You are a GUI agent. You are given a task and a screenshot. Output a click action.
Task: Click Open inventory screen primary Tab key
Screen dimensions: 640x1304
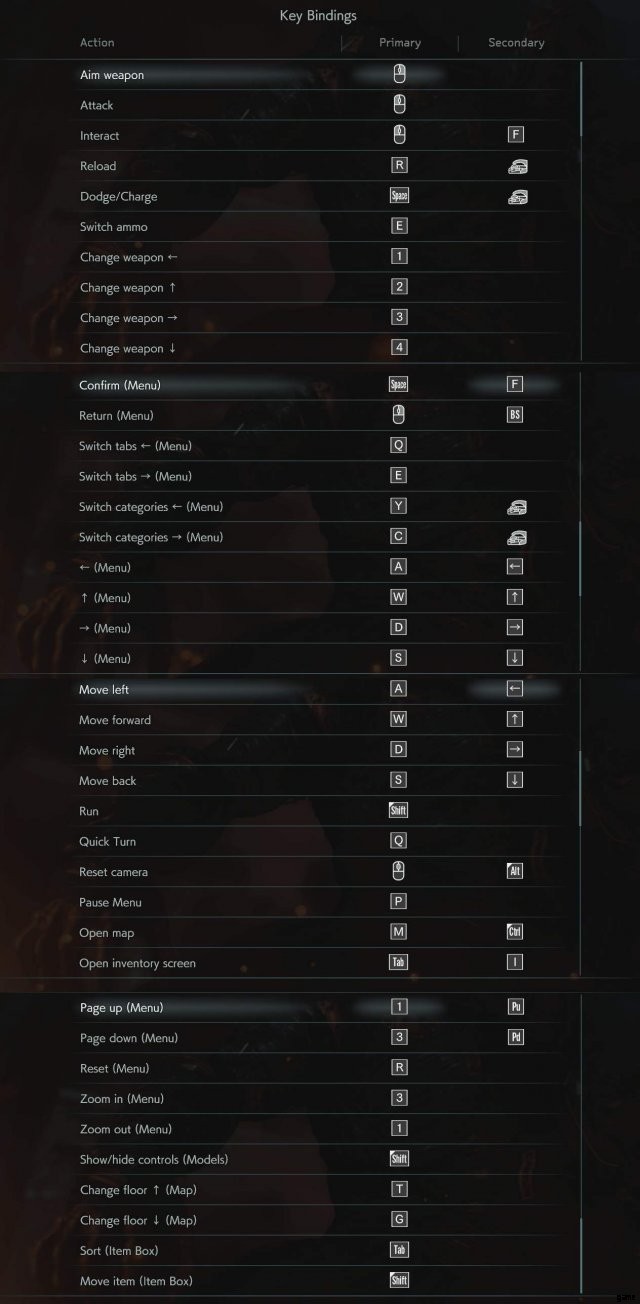(x=399, y=963)
